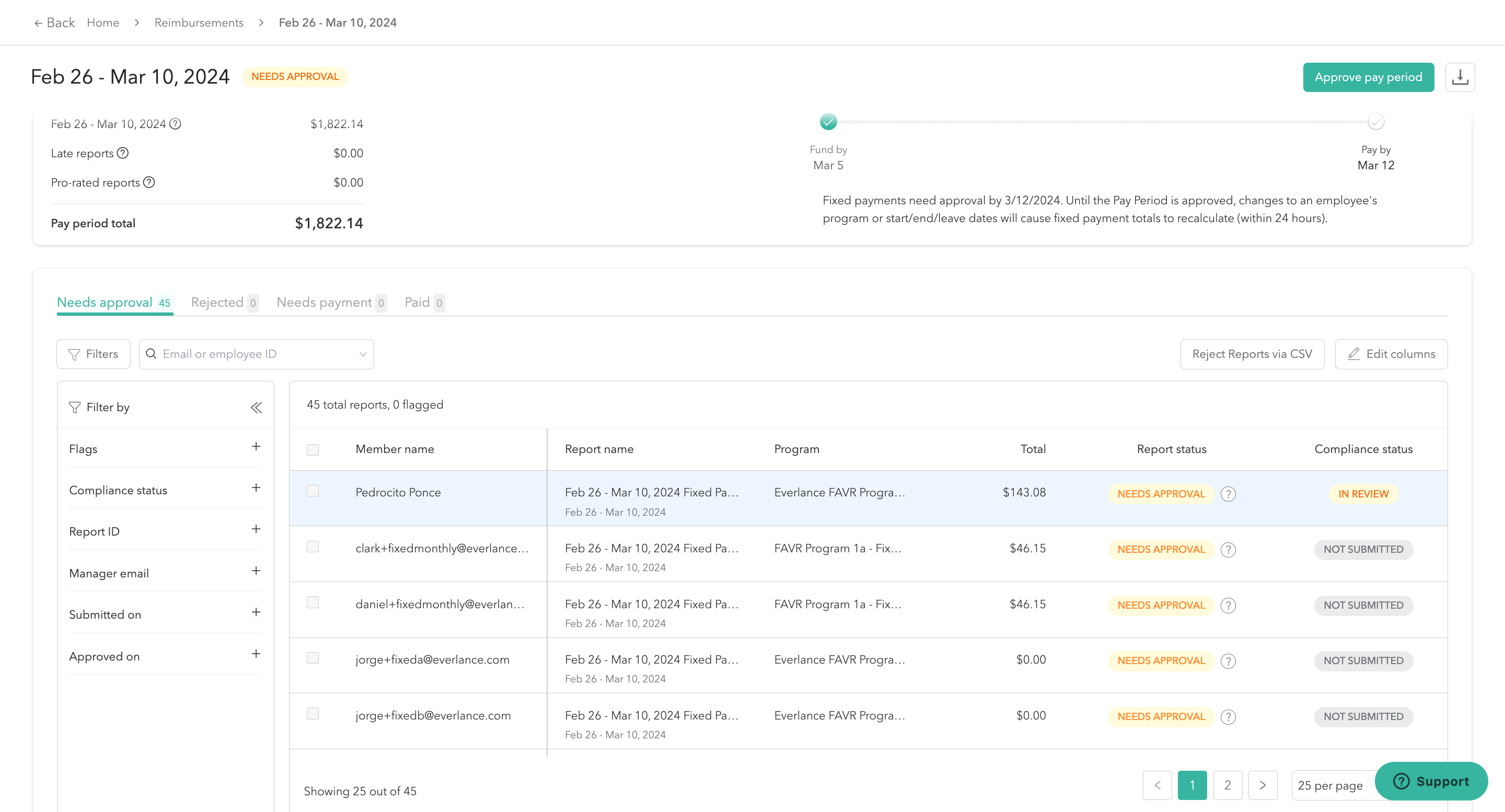Expand the Flags filter section

tap(256, 447)
